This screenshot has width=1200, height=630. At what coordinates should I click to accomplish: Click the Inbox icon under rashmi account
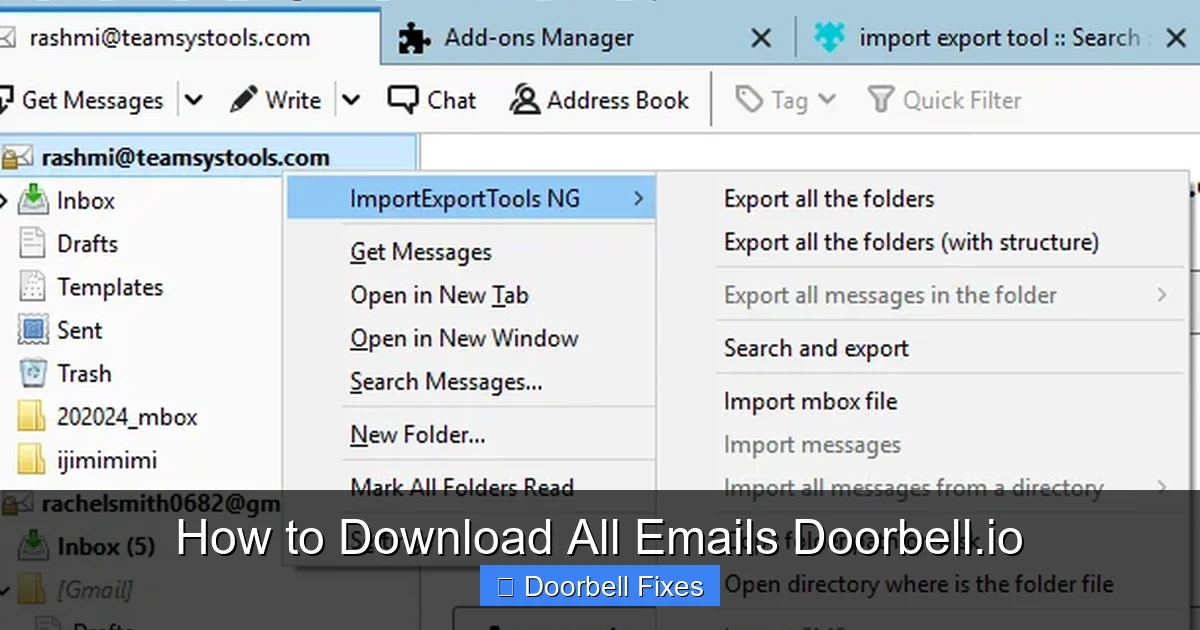tap(33, 200)
